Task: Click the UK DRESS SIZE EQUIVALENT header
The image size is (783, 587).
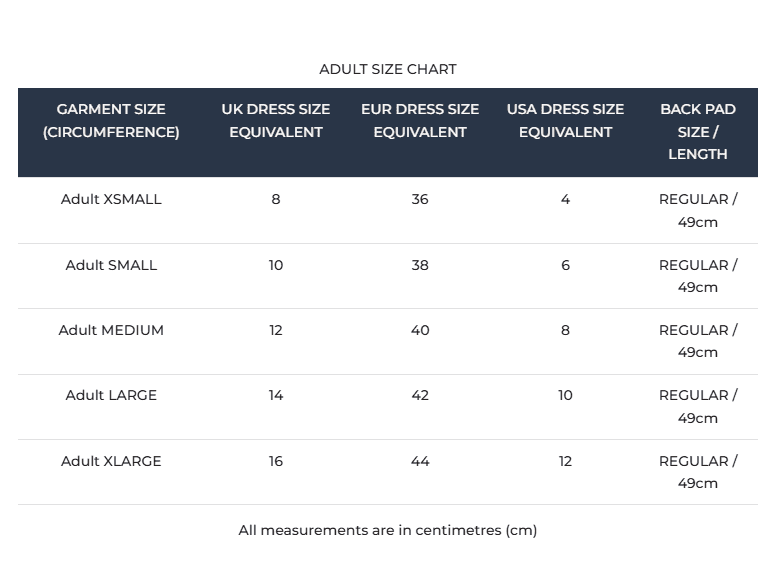Action: [x=276, y=121]
